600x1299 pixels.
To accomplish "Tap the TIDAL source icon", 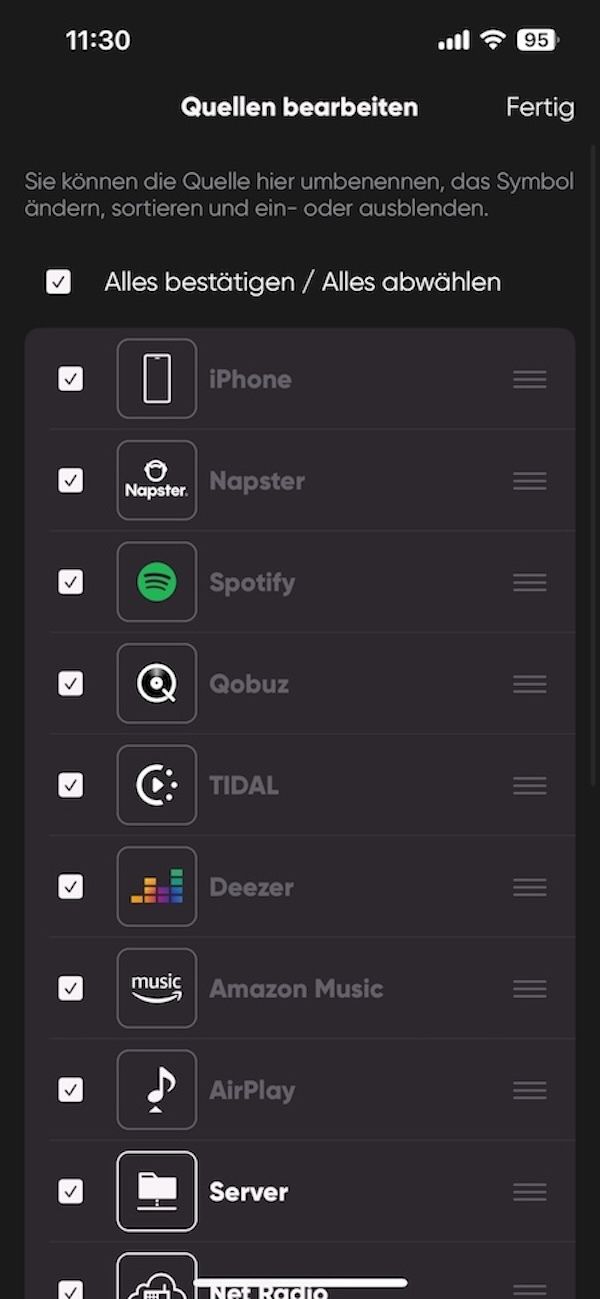I will pos(157,785).
